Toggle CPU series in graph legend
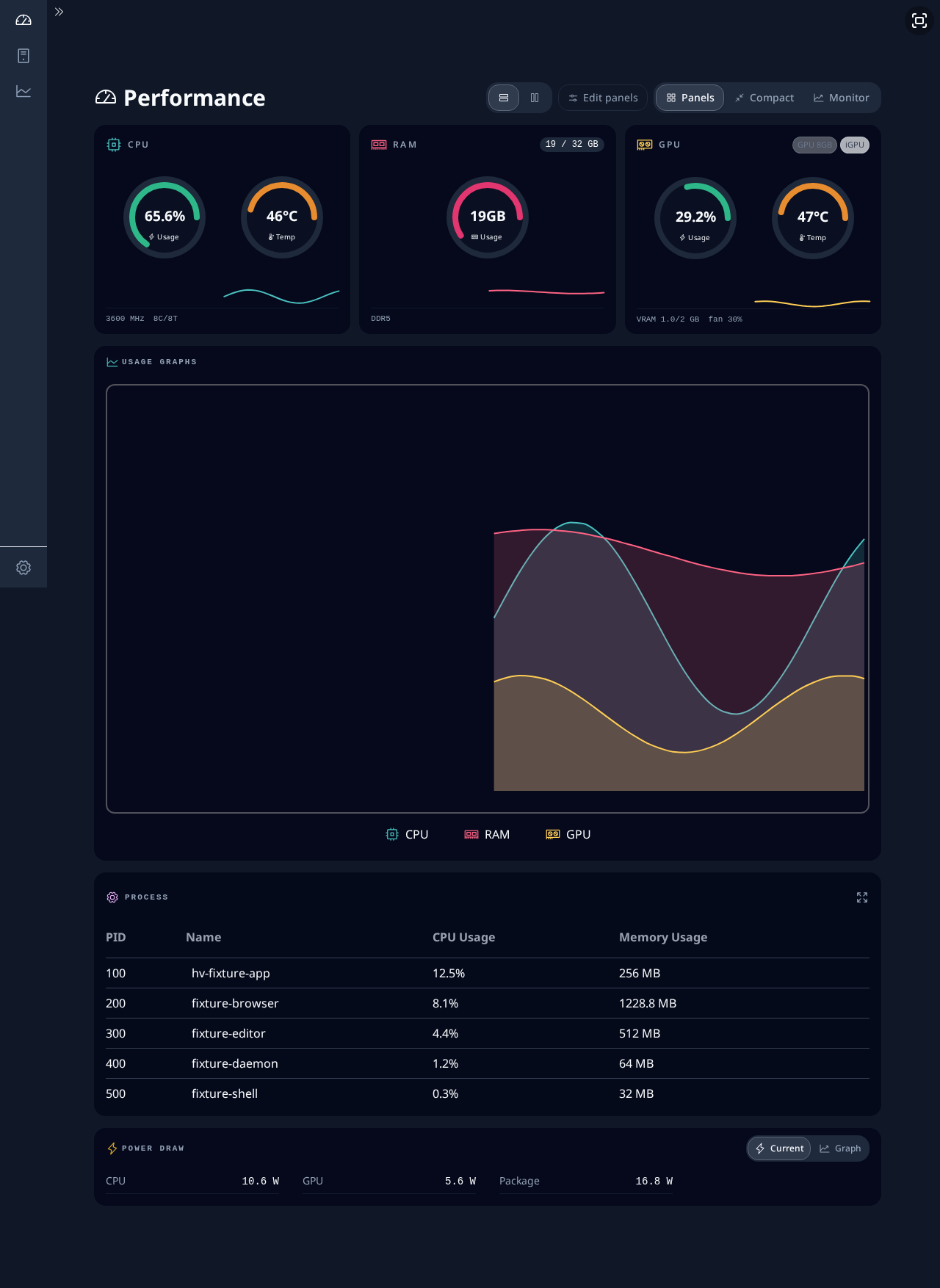This screenshot has height=1288, width=940. (407, 834)
